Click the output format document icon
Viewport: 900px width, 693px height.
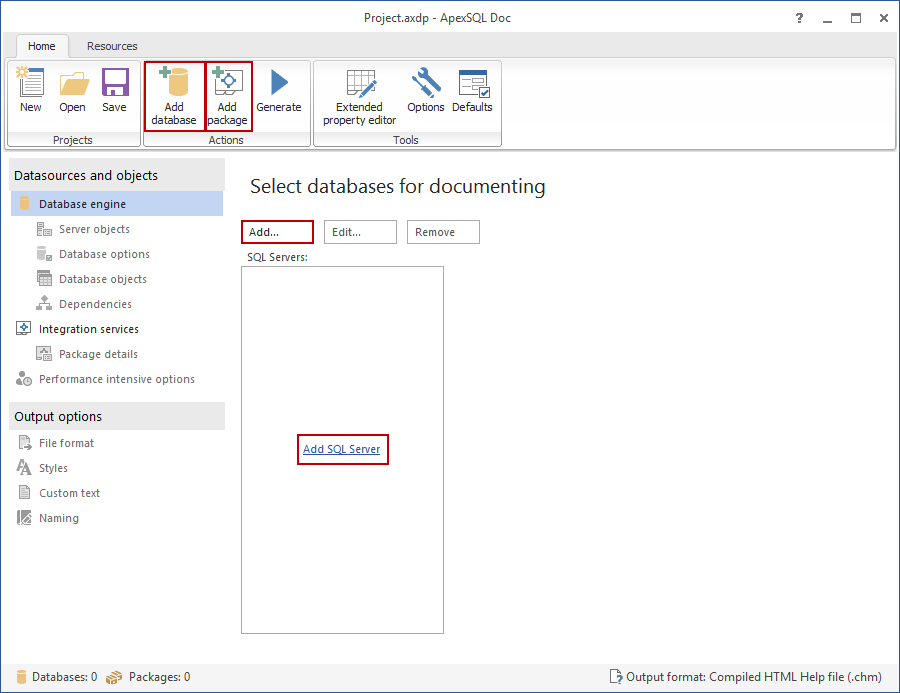click(x=616, y=677)
